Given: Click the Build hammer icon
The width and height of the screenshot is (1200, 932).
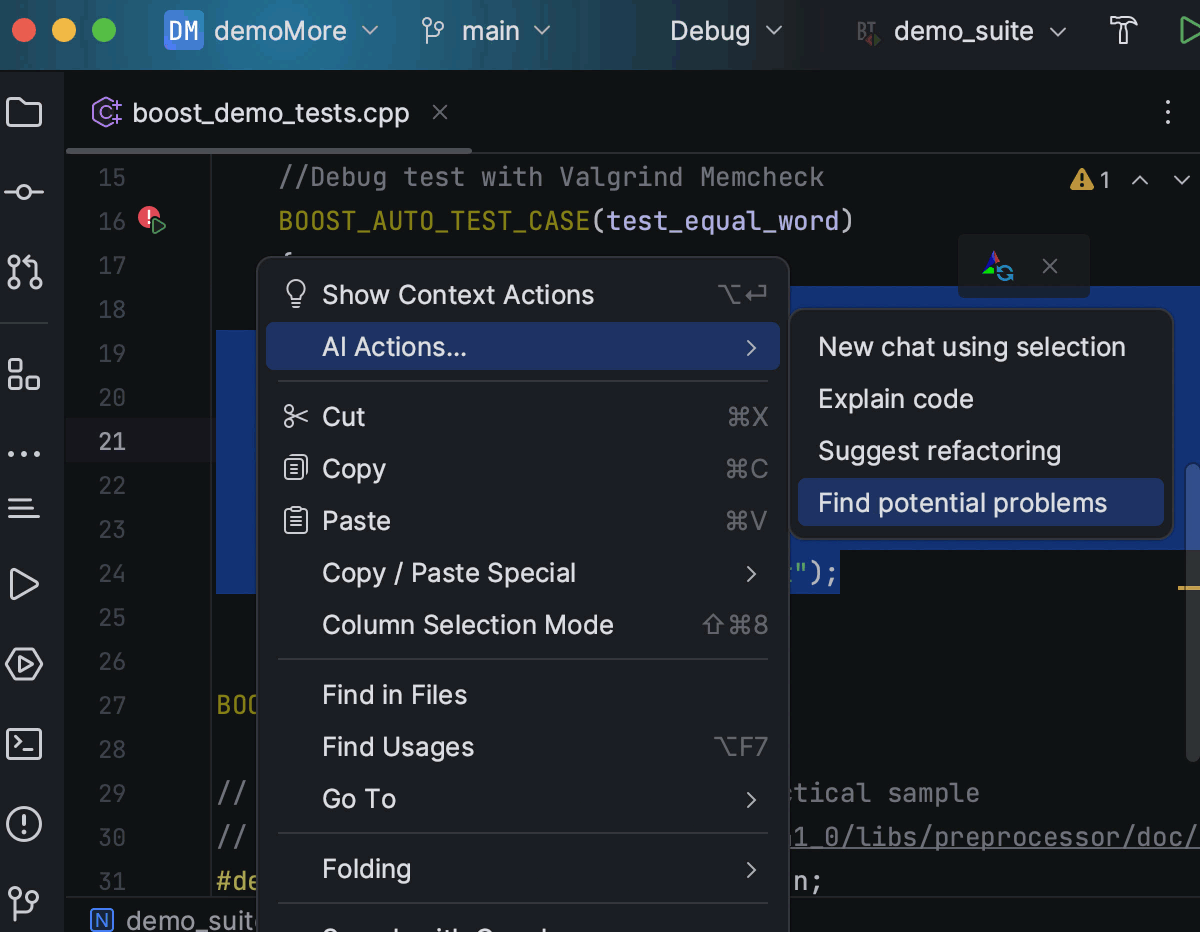Looking at the screenshot, I should pos(1124,31).
